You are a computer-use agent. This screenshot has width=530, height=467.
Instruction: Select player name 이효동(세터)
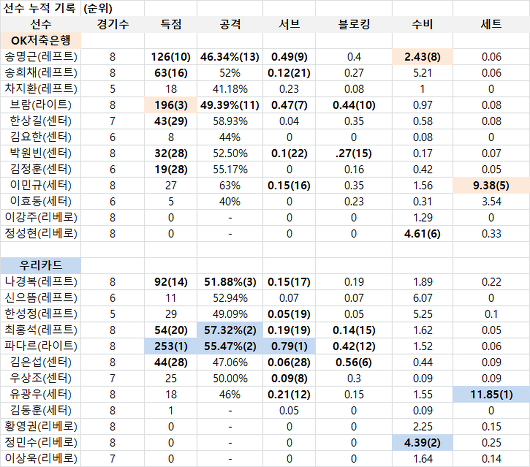coord(41,201)
